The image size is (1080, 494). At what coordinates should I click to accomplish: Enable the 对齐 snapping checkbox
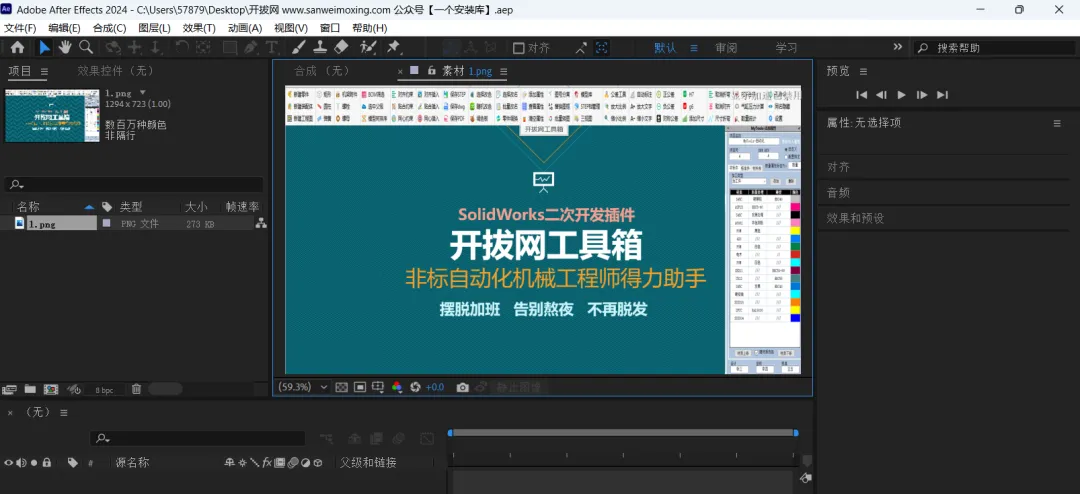click(x=519, y=48)
